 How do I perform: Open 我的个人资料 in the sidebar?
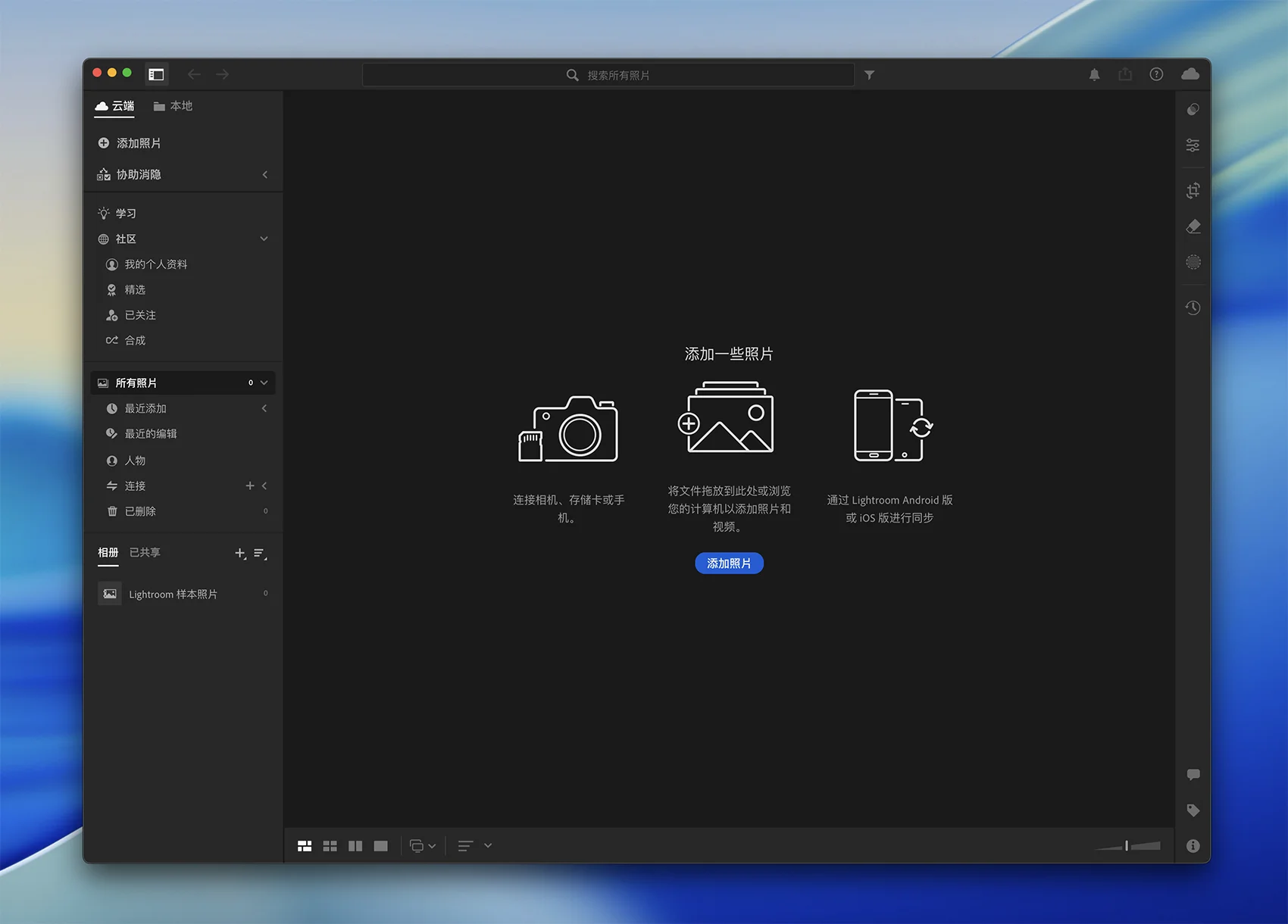click(x=155, y=264)
